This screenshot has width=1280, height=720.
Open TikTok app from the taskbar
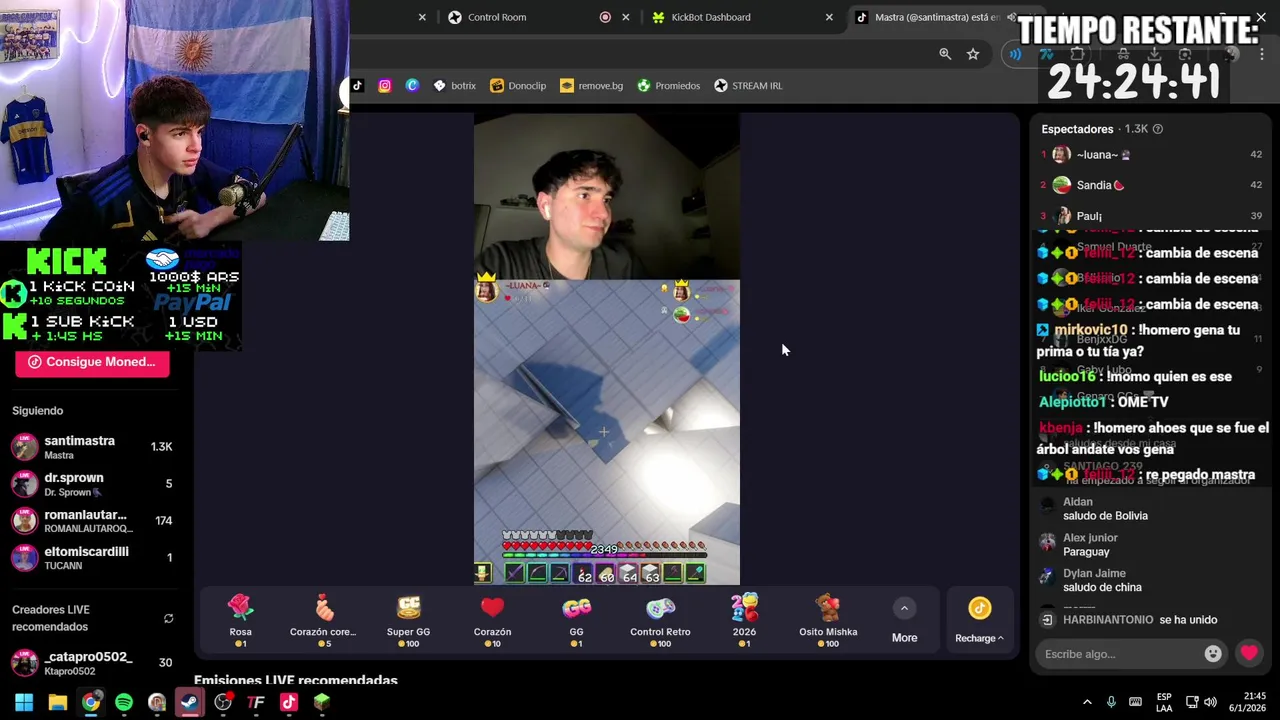point(289,702)
